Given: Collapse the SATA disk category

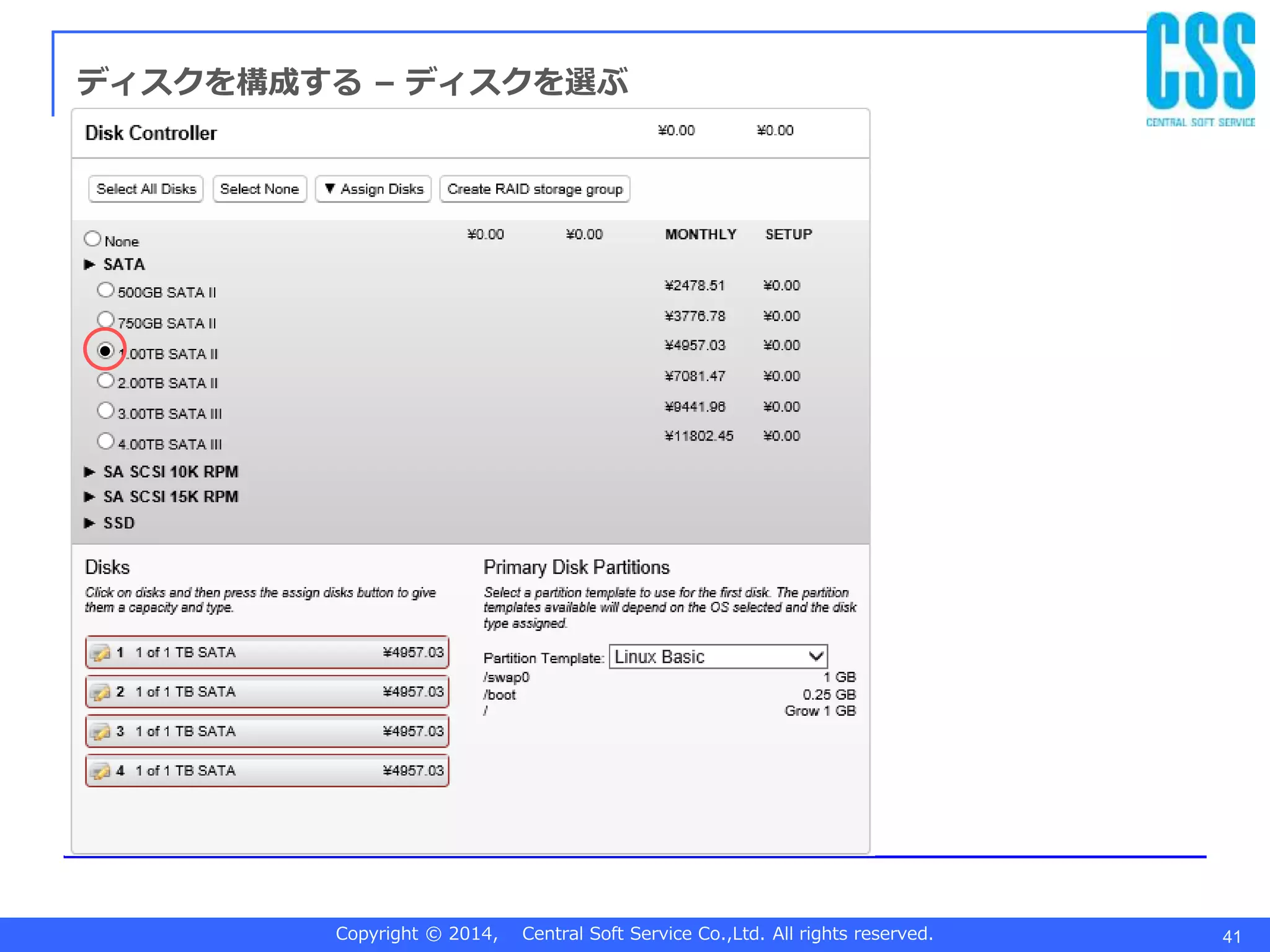Looking at the screenshot, I should point(89,265).
